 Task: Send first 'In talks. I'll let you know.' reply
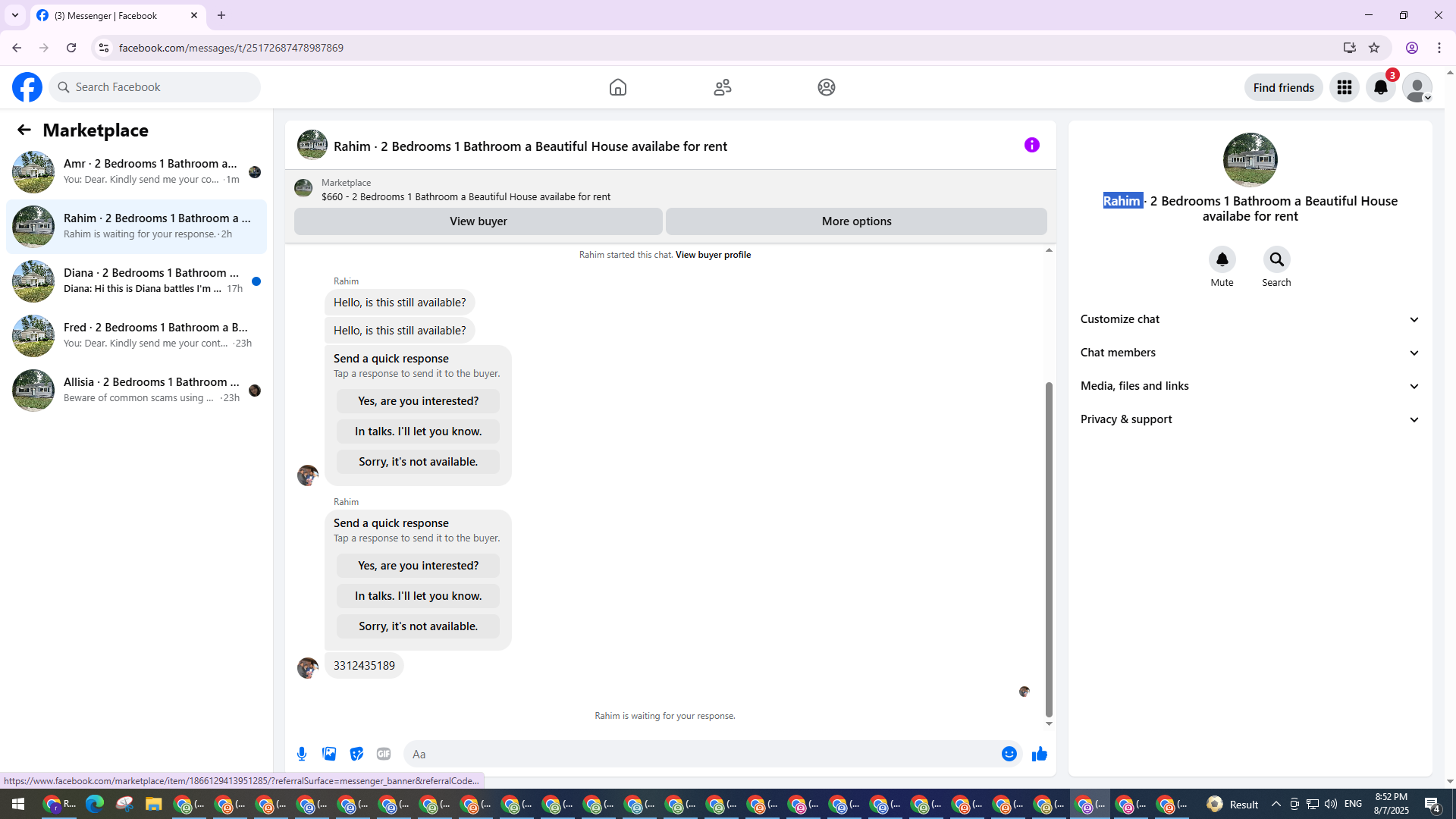pos(419,431)
